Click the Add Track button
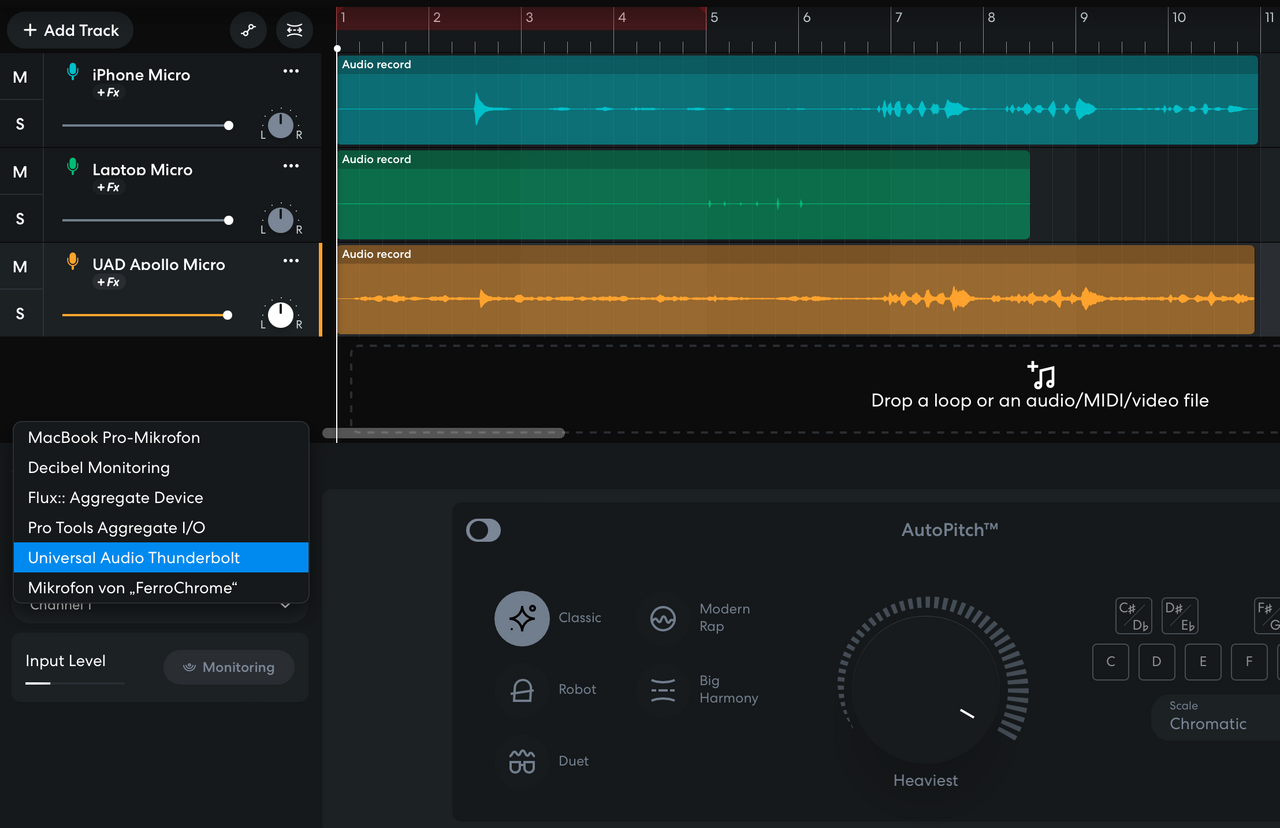1280x828 pixels. pyautogui.click(x=70, y=31)
